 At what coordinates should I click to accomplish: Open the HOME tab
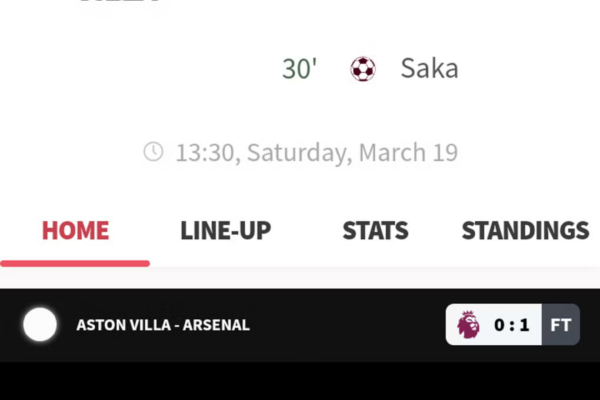pos(75,231)
